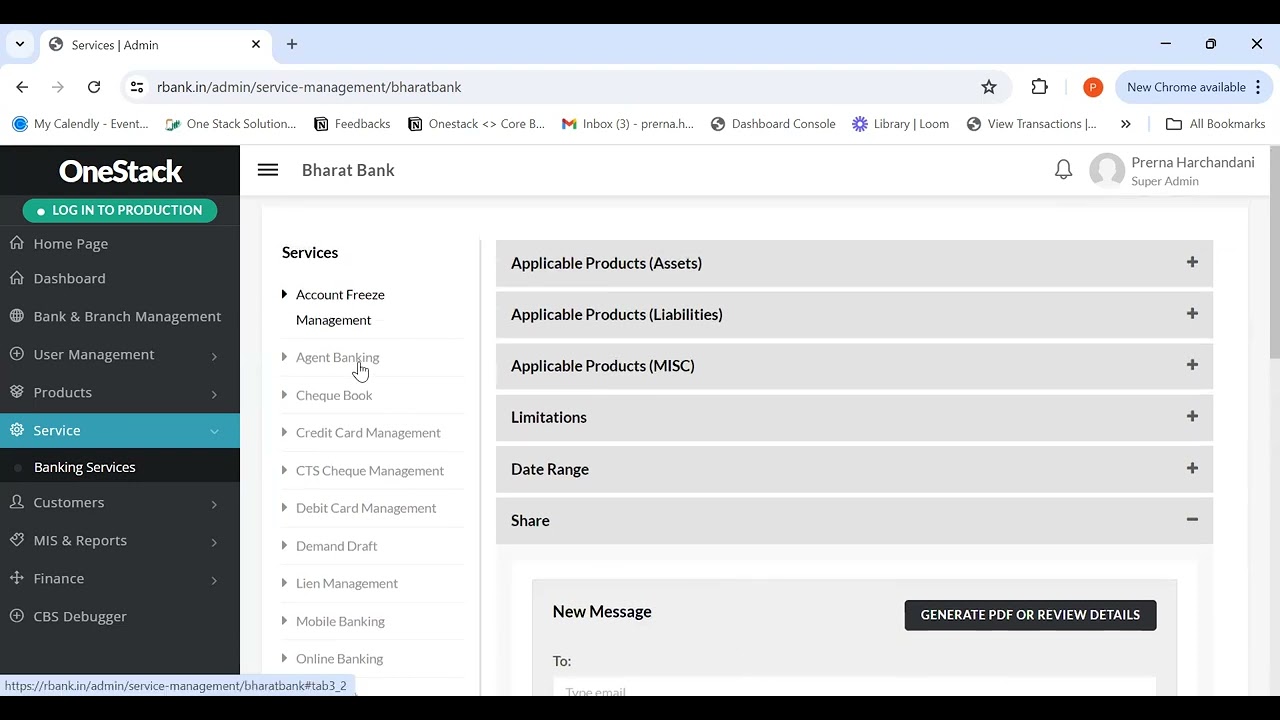Bookmark this page with the star icon
Screen dimensions: 1280x720
[x=989, y=87]
